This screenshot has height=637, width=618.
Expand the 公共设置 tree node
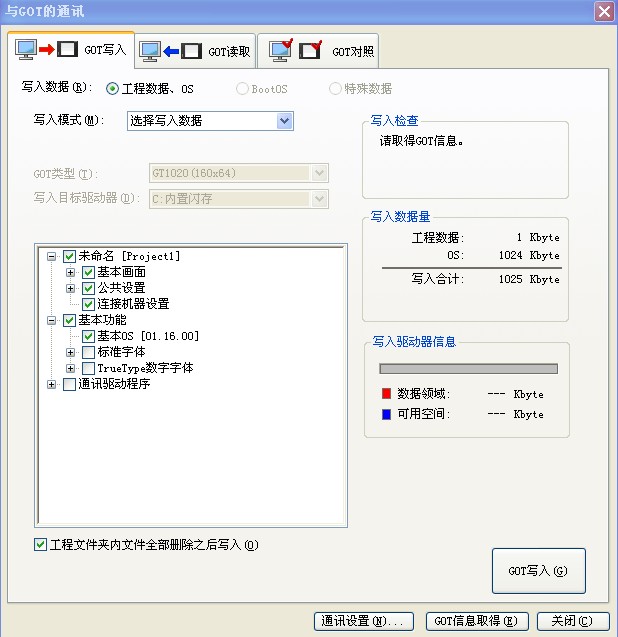click(x=71, y=289)
